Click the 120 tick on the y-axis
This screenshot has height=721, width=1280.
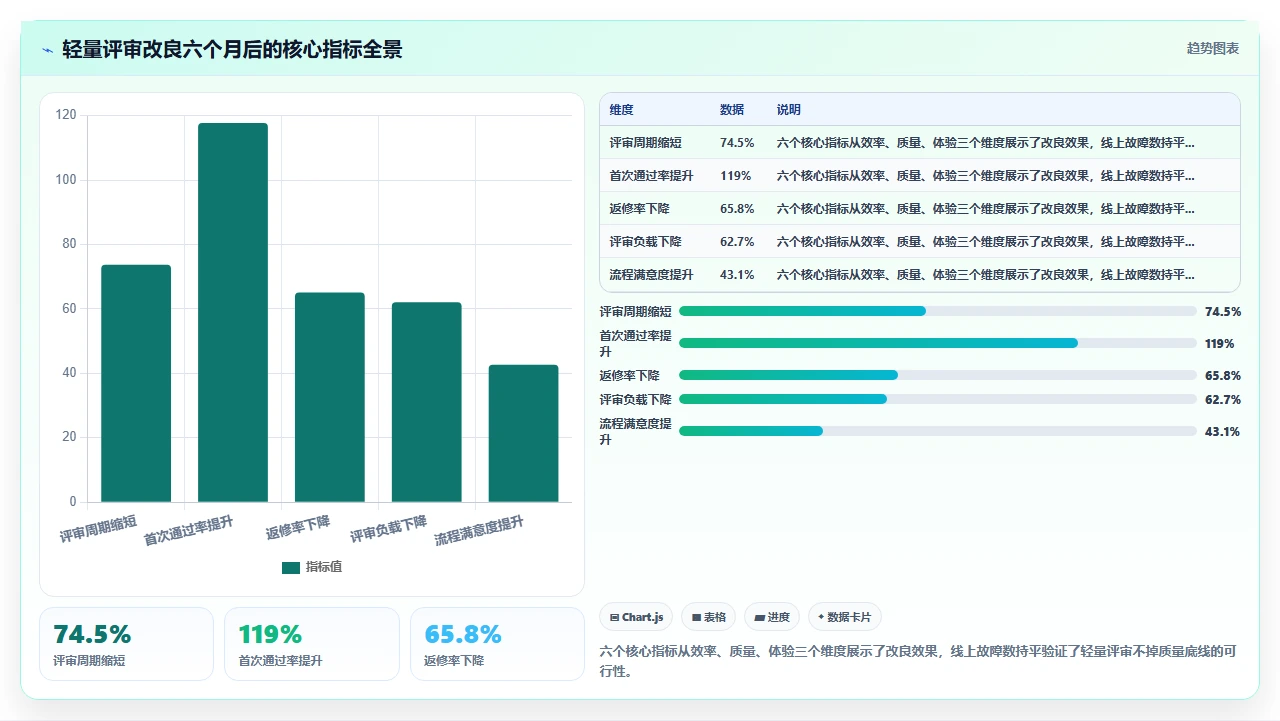[x=66, y=115]
